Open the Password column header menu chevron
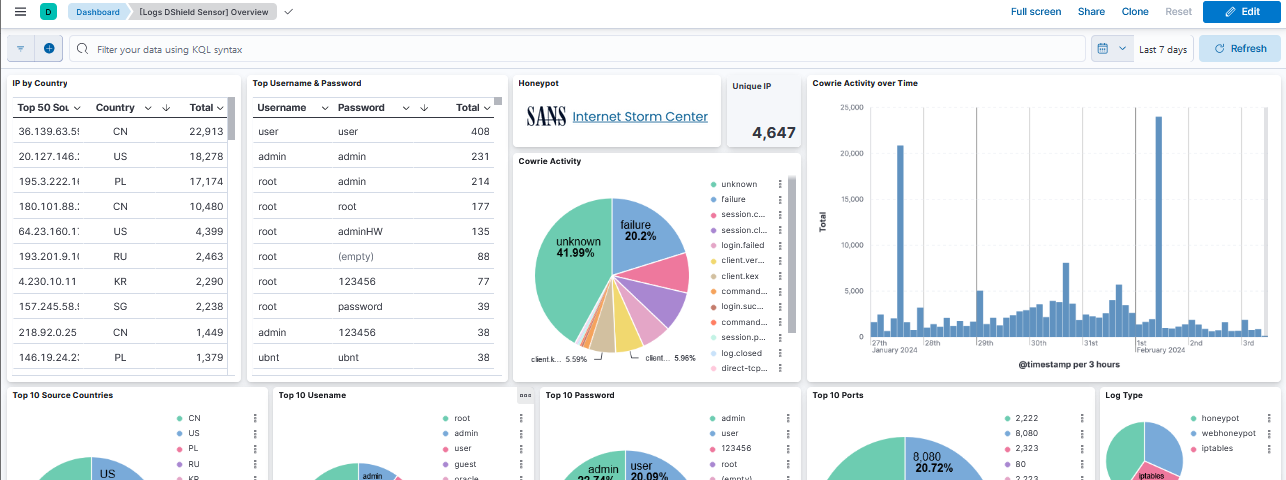The image size is (1286, 480). [x=406, y=108]
